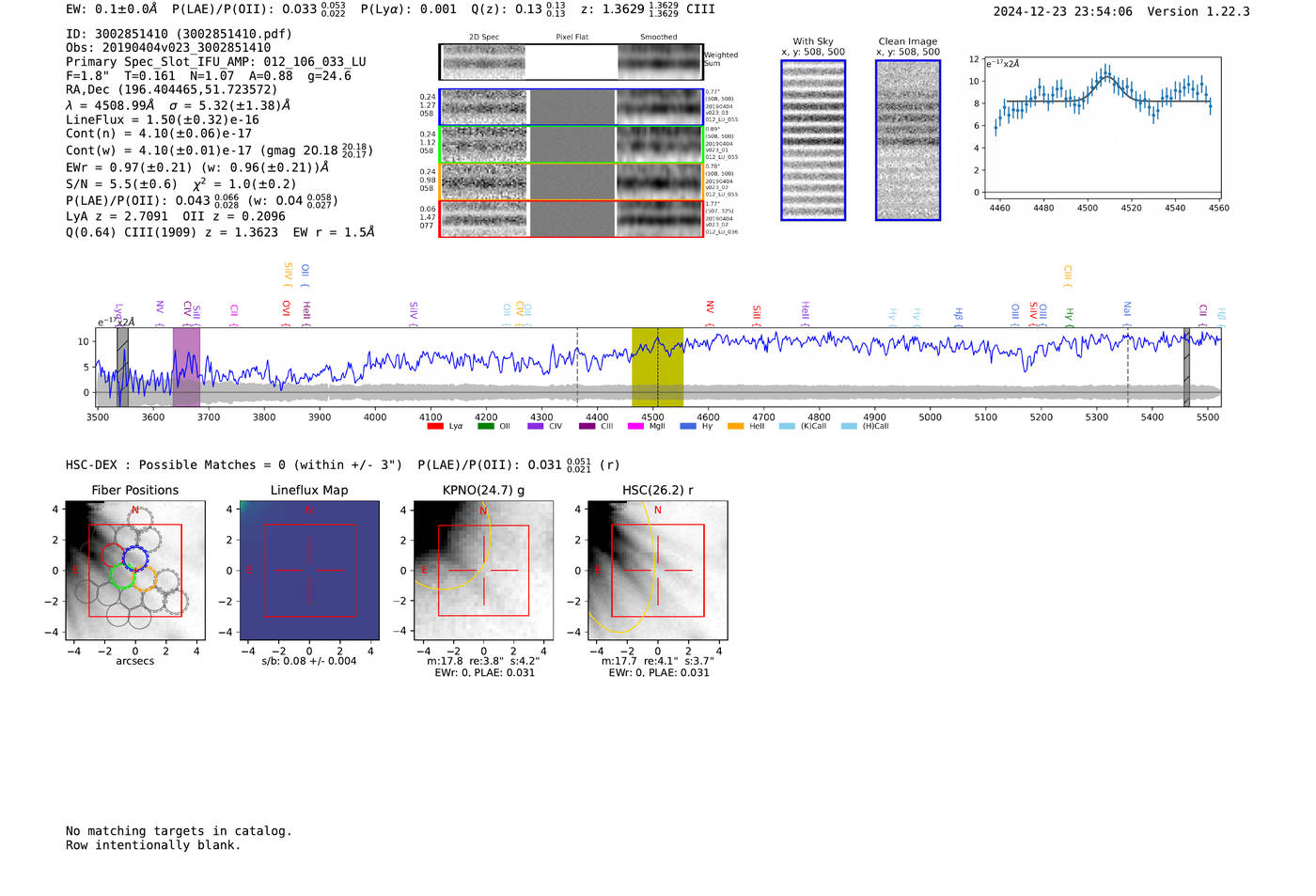The image size is (1316, 896).
Task: Click the Obs: 20190404v023 text
Action: click(168, 48)
